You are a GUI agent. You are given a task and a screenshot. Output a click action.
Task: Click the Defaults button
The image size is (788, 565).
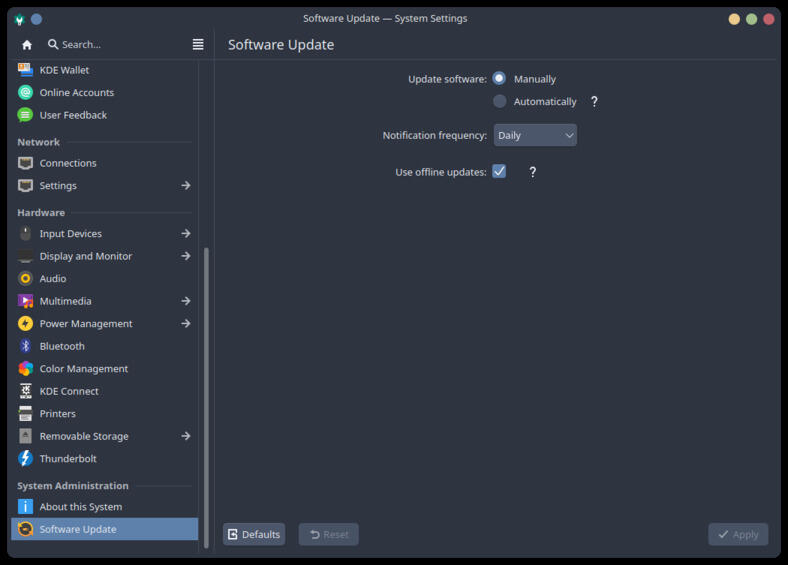(x=254, y=534)
